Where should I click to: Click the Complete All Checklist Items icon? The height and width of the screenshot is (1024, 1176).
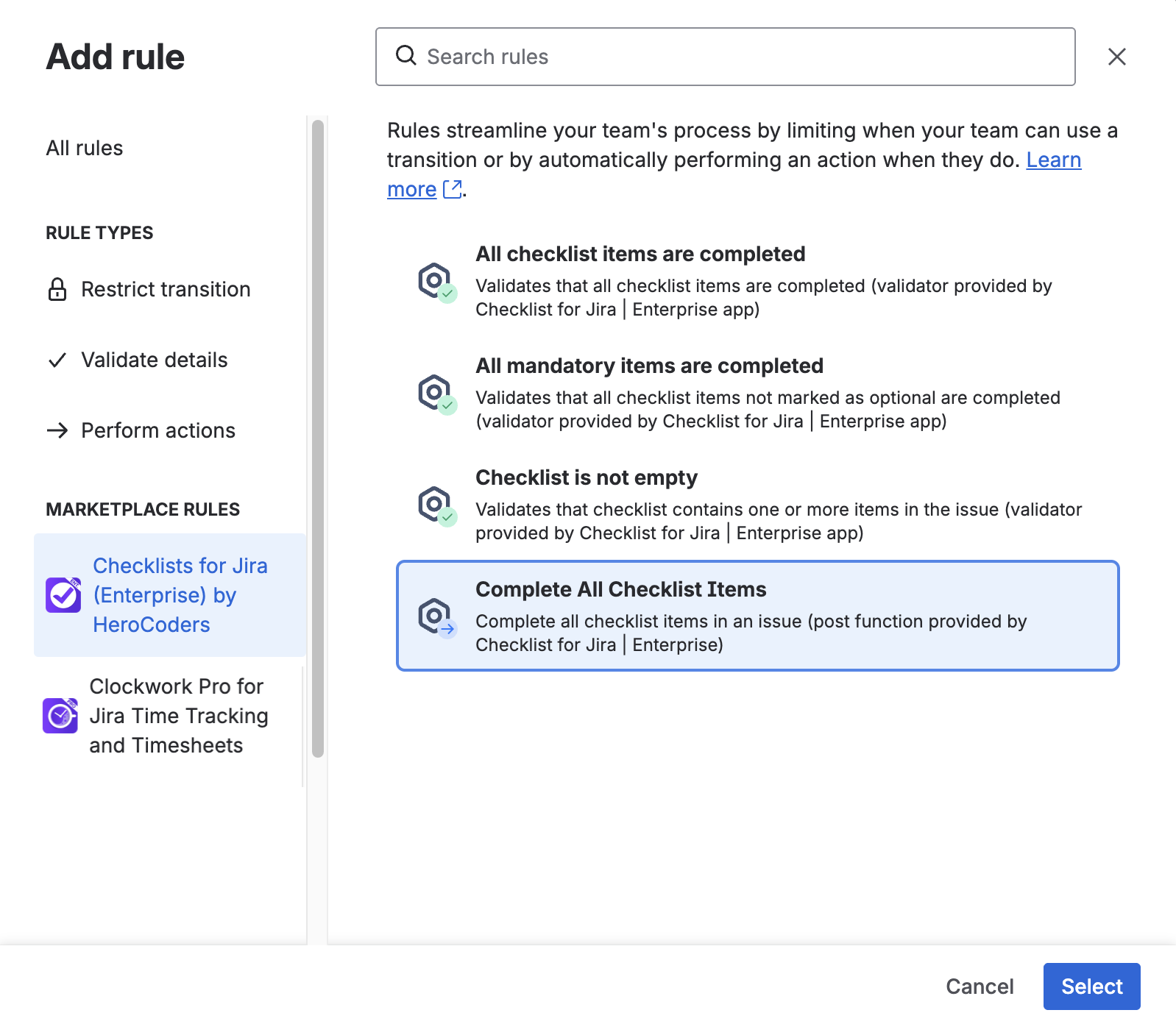[436, 617]
